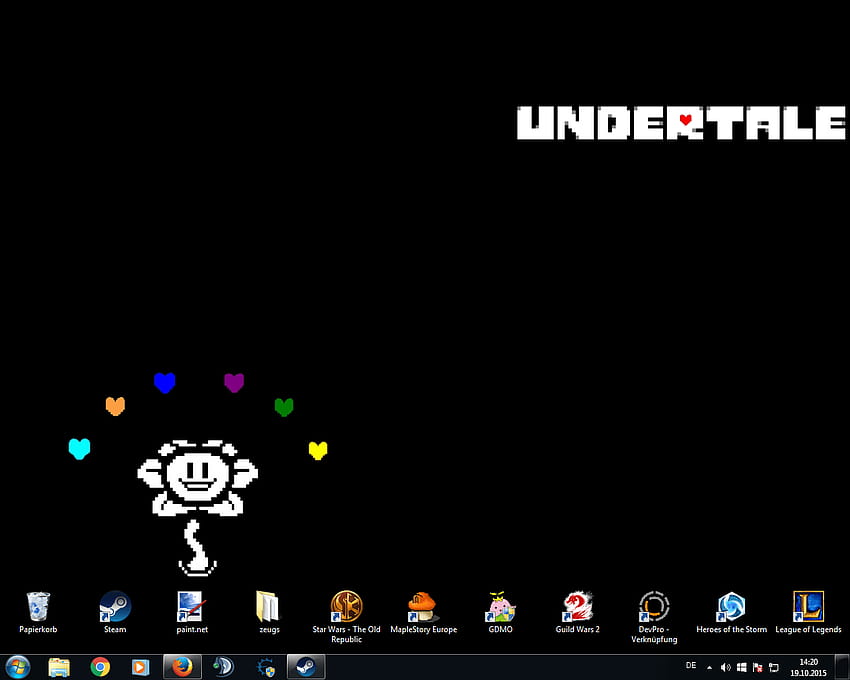Open the network tray icon
The width and height of the screenshot is (850, 680).
coord(774,668)
